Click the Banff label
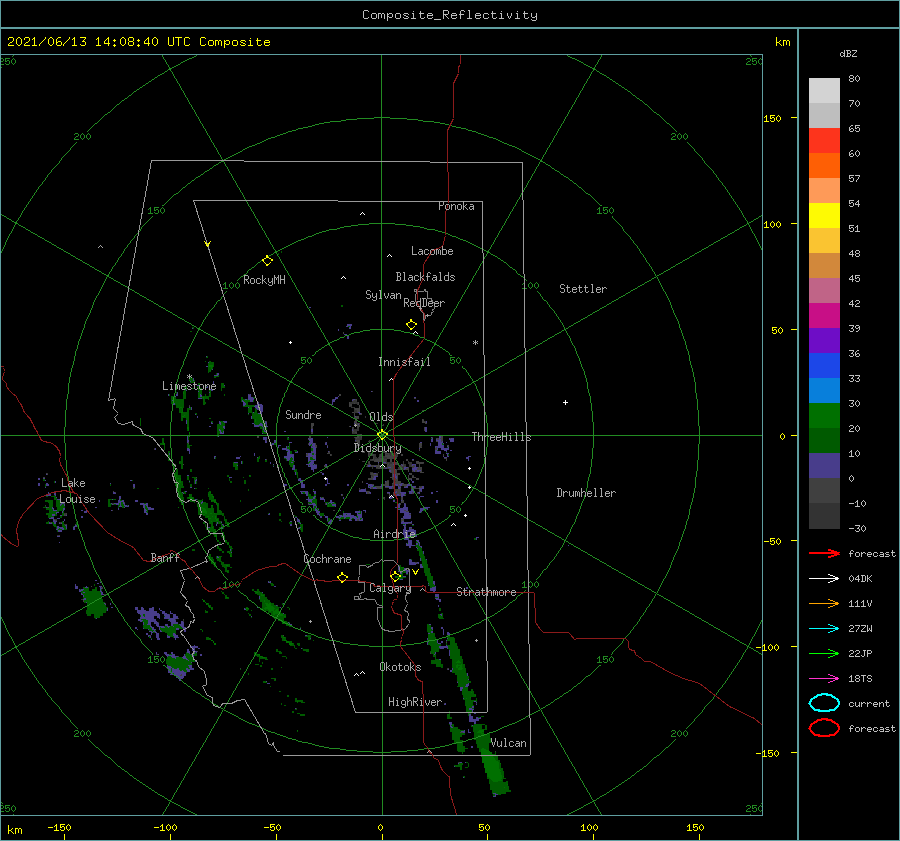This screenshot has height=841, width=900. coord(165,557)
